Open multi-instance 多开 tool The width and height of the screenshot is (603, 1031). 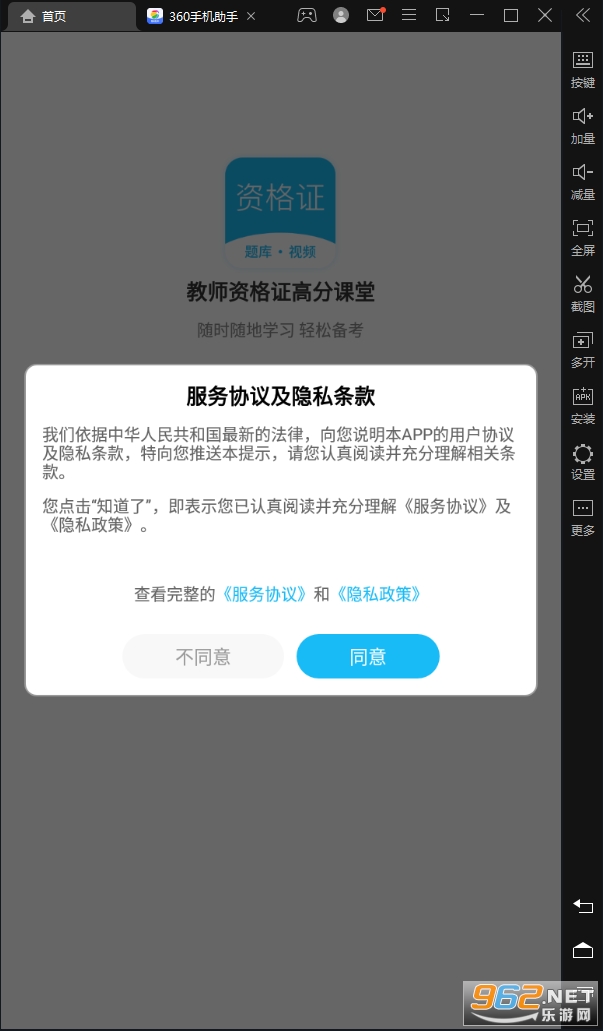click(x=583, y=349)
